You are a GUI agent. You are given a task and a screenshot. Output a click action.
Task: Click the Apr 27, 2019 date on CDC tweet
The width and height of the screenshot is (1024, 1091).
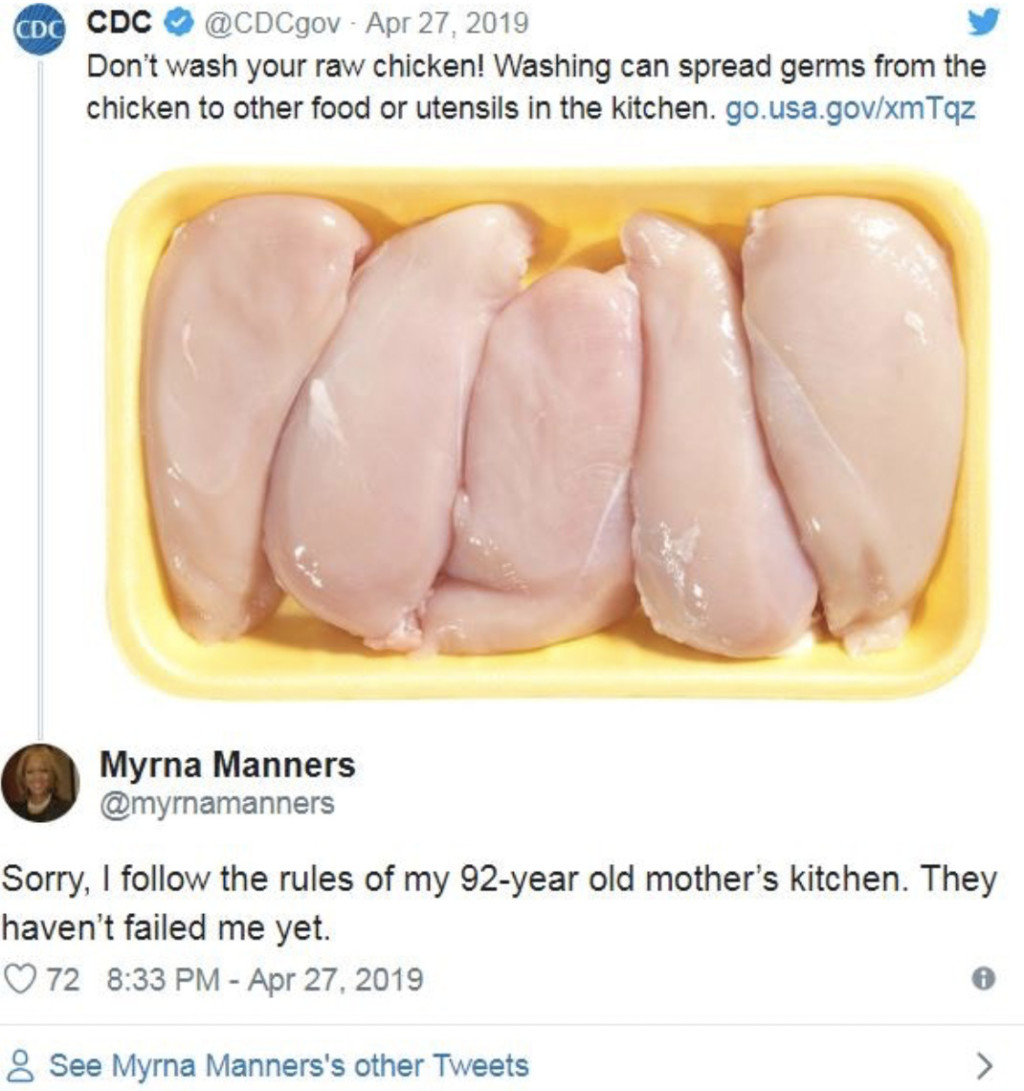(x=447, y=22)
